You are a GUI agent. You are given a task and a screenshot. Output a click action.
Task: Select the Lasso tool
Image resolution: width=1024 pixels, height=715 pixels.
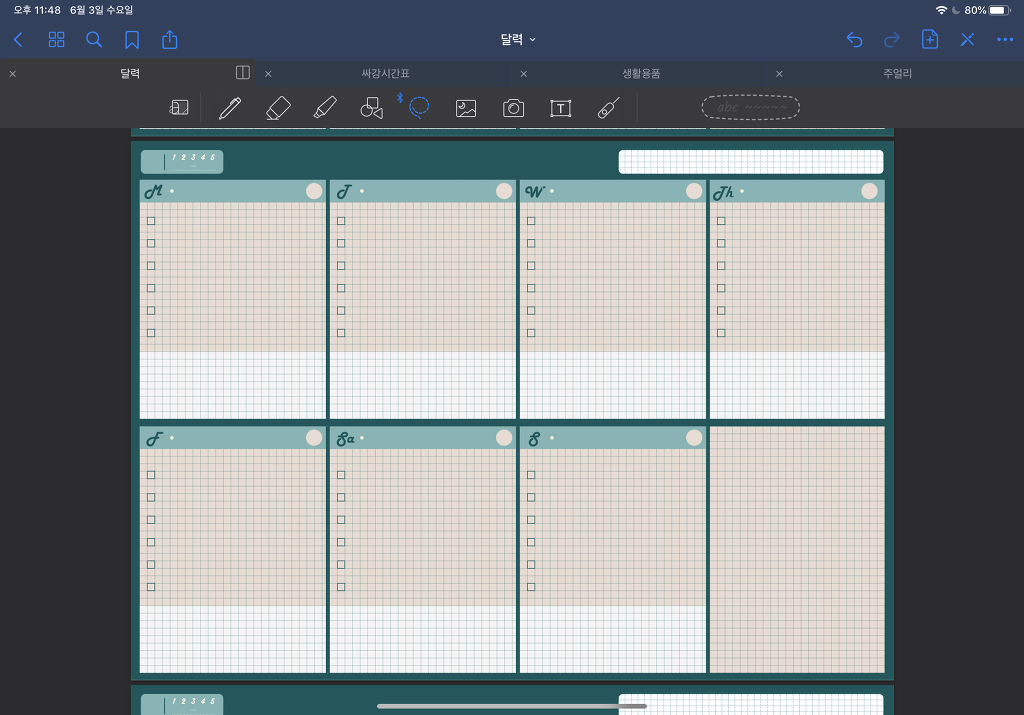(419, 107)
